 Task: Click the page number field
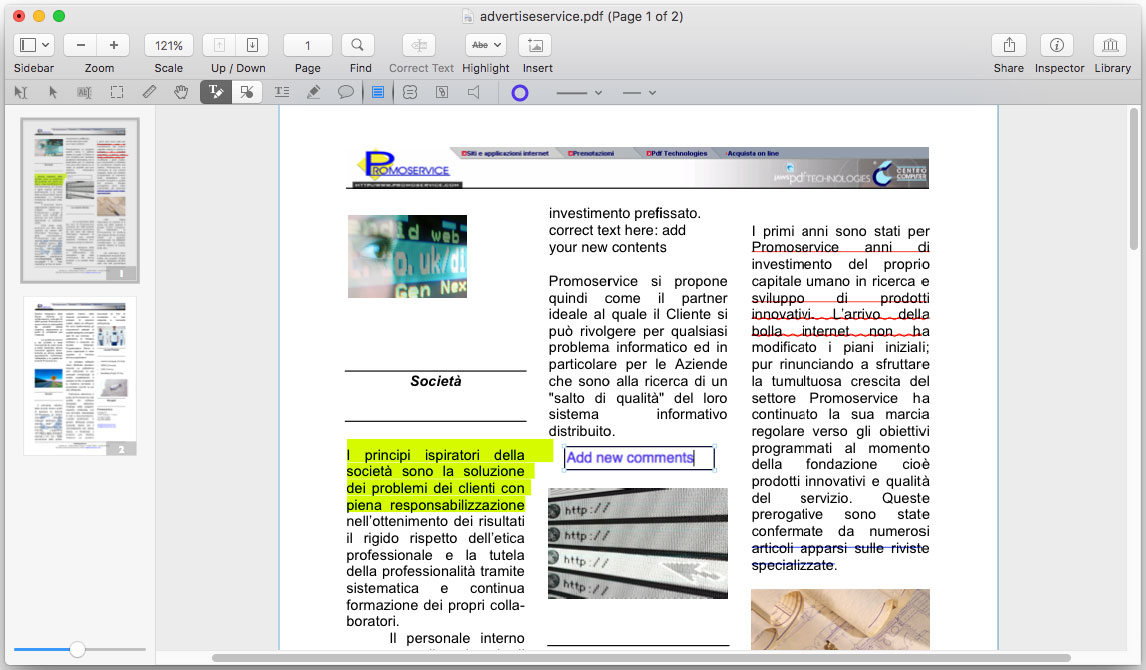(308, 45)
